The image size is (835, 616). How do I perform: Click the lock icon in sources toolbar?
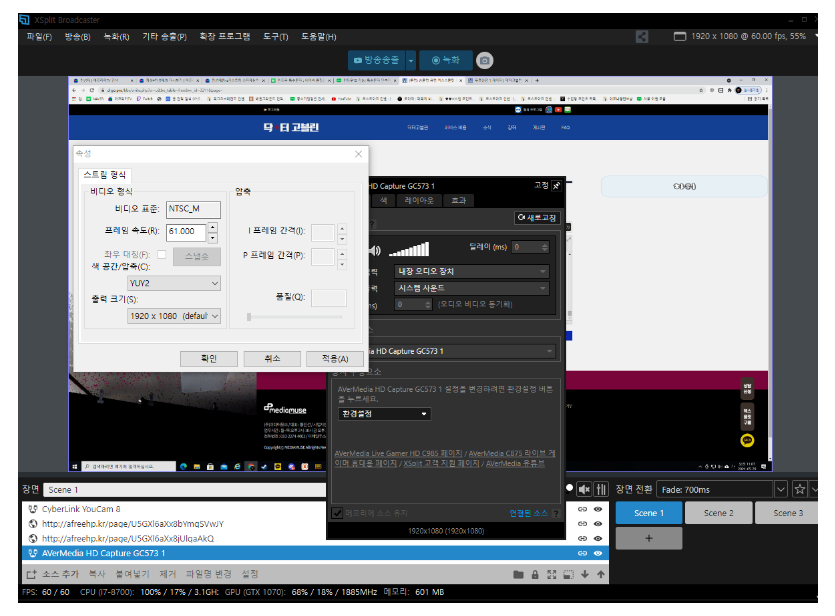click(x=535, y=574)
